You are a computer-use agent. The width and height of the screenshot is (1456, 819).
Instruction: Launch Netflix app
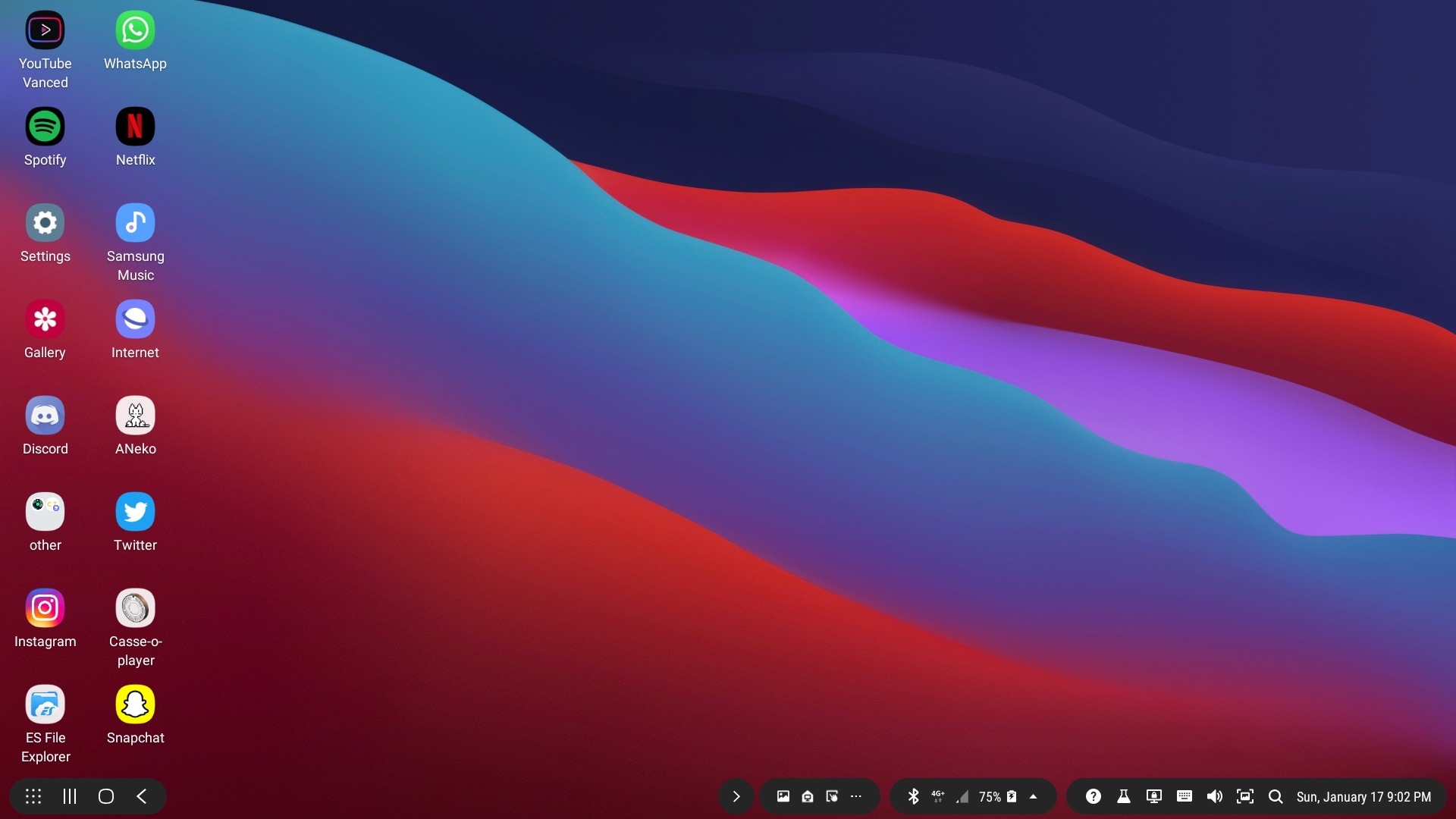click(135, 127)
